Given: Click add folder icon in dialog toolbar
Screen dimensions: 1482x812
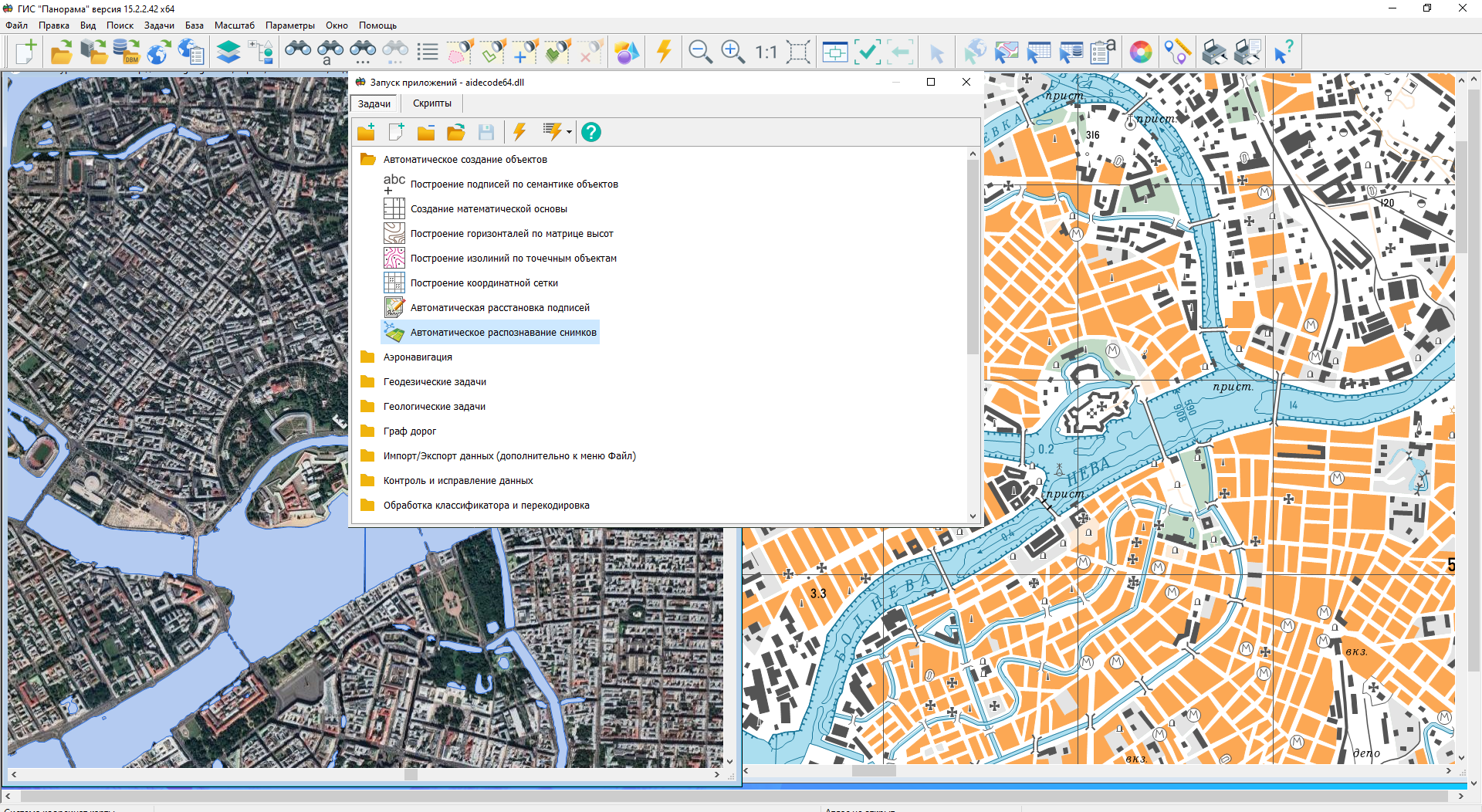Looking at the screenshot, I should [367, 133].
